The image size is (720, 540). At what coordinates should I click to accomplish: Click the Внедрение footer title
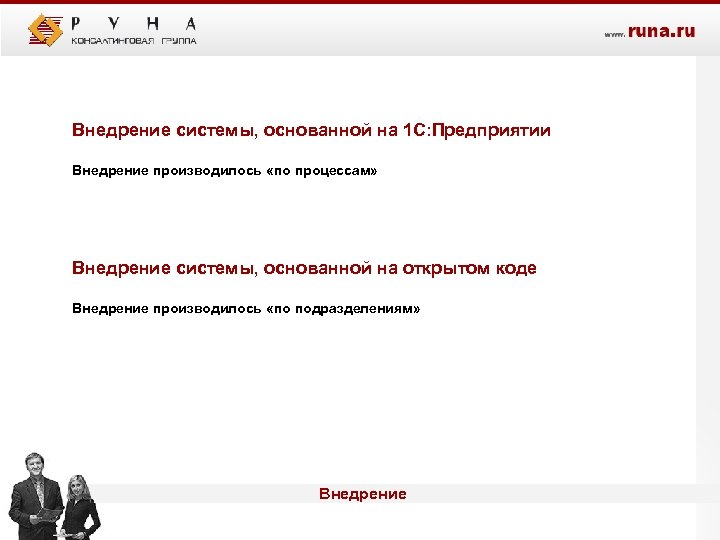coord(363,494)
